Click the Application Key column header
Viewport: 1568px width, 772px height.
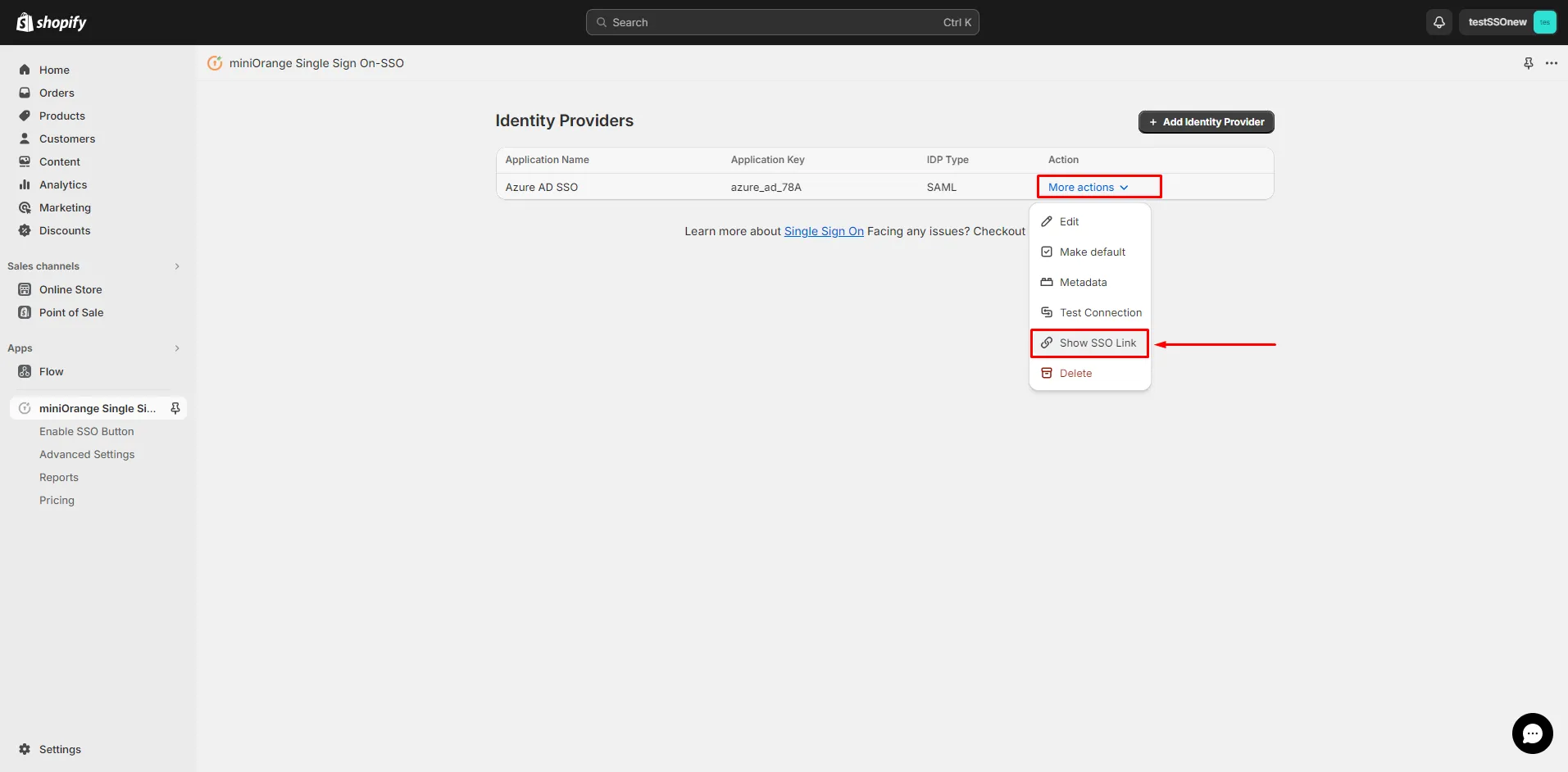click(x=767, y=160)
